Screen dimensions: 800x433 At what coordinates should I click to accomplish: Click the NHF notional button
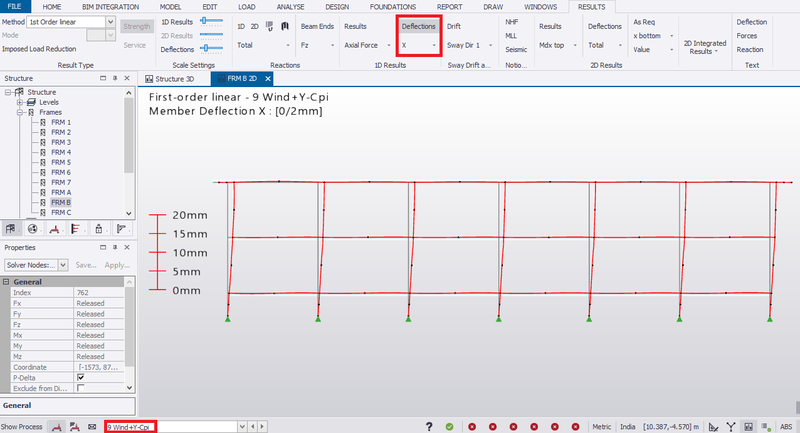click(511, 22)
